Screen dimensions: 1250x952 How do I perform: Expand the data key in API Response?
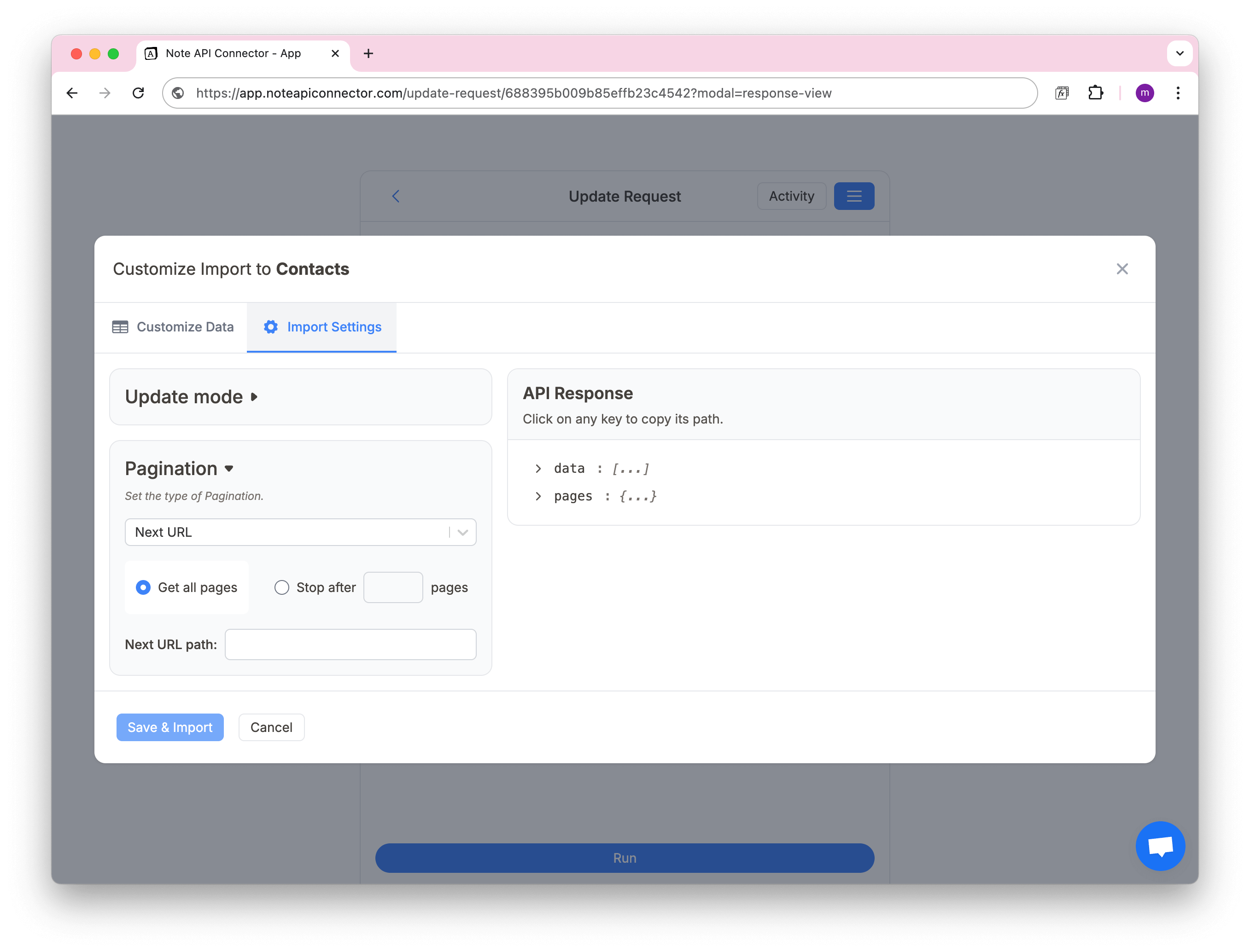pos(537,468)
